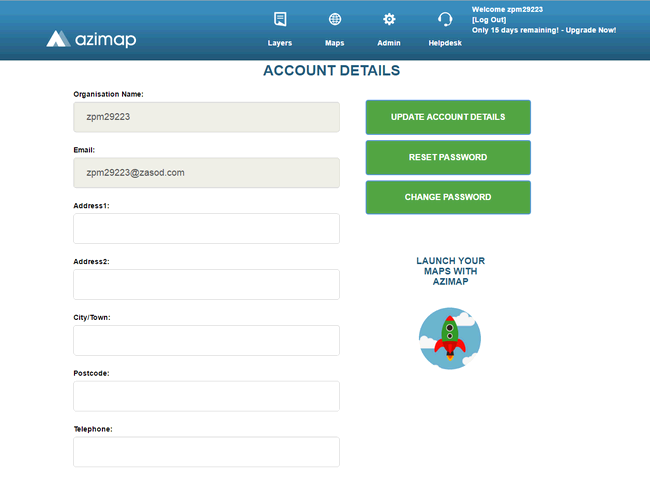The height and width of the screenshot is (491, 650).
Task: Click the Admin gear icon
Action: (389, 19)
